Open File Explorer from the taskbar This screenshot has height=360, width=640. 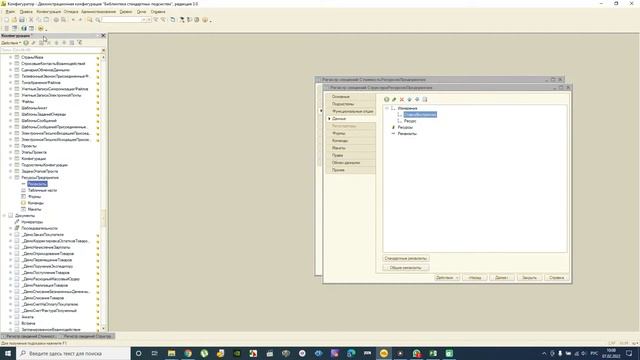tap(171, 353)
